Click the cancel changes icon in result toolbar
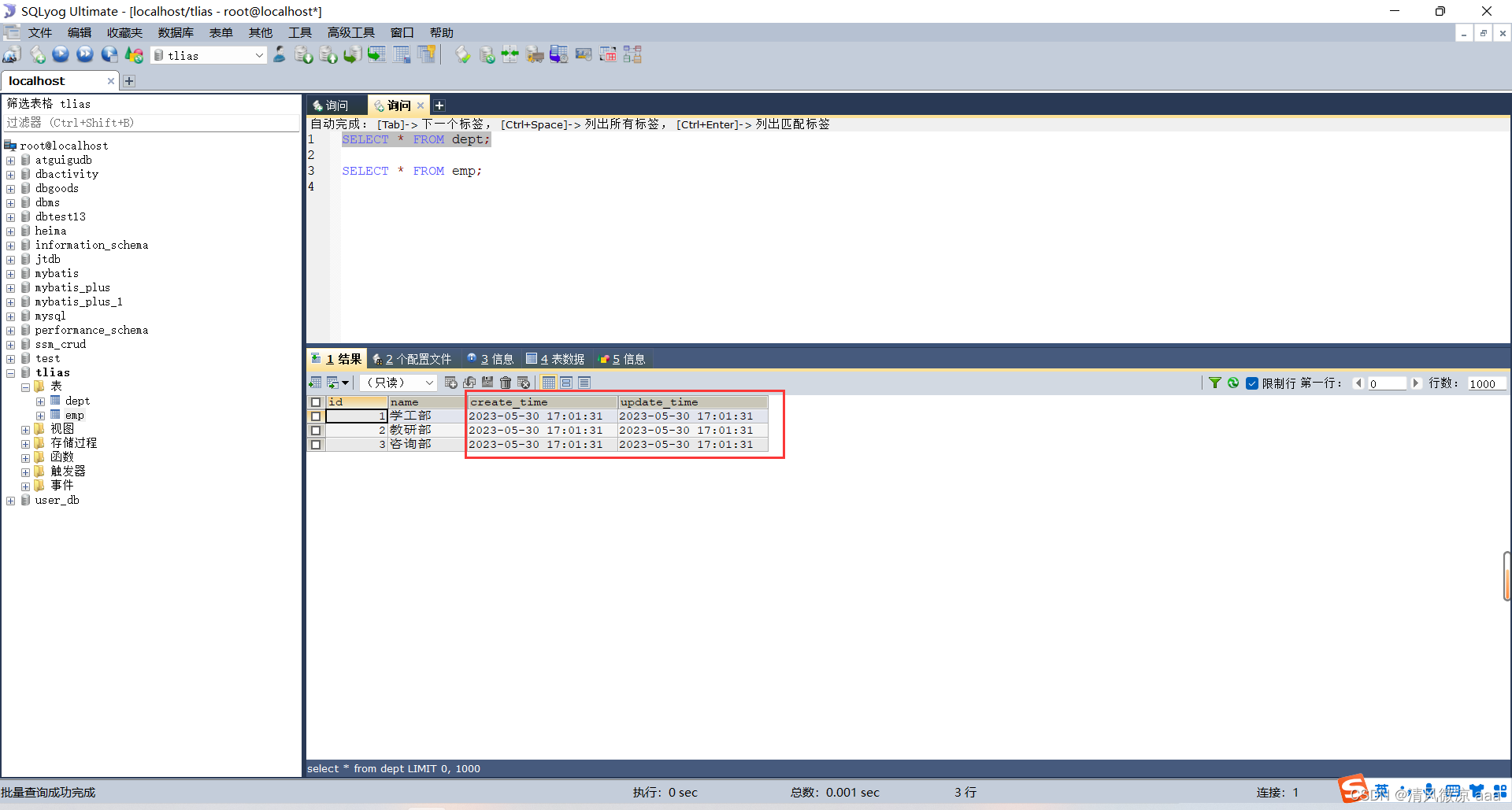This screenshot has width=1512, height=810. coord(524,383)
